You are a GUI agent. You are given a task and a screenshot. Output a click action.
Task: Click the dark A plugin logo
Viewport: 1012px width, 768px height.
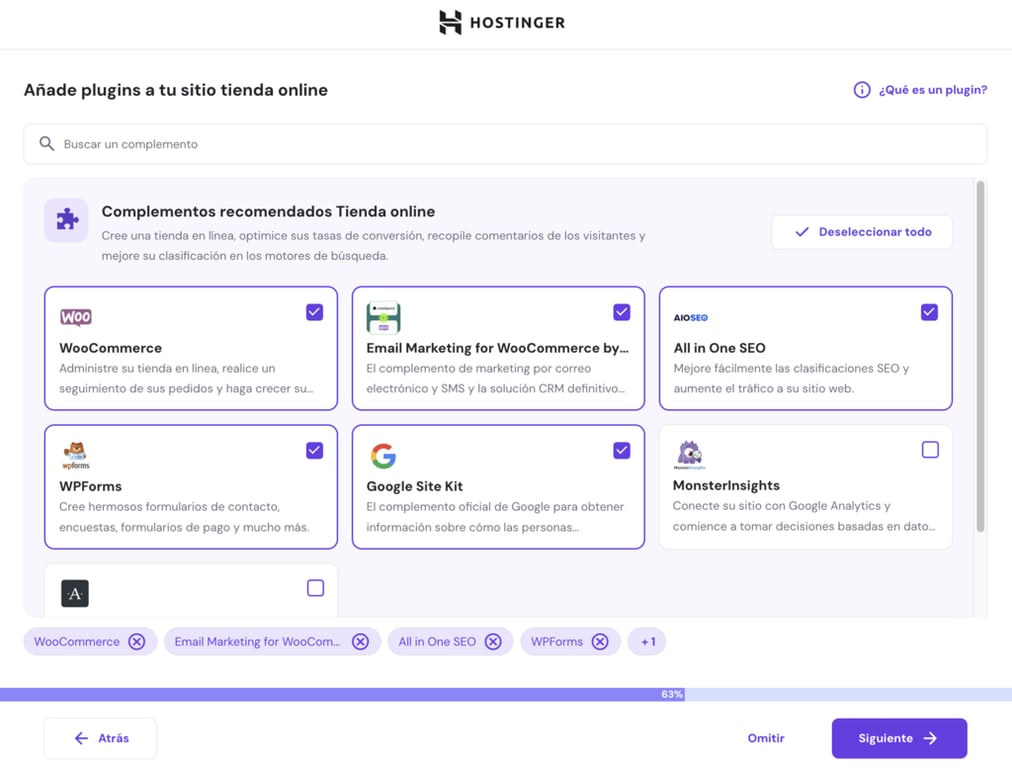click(x=75, y=593)
